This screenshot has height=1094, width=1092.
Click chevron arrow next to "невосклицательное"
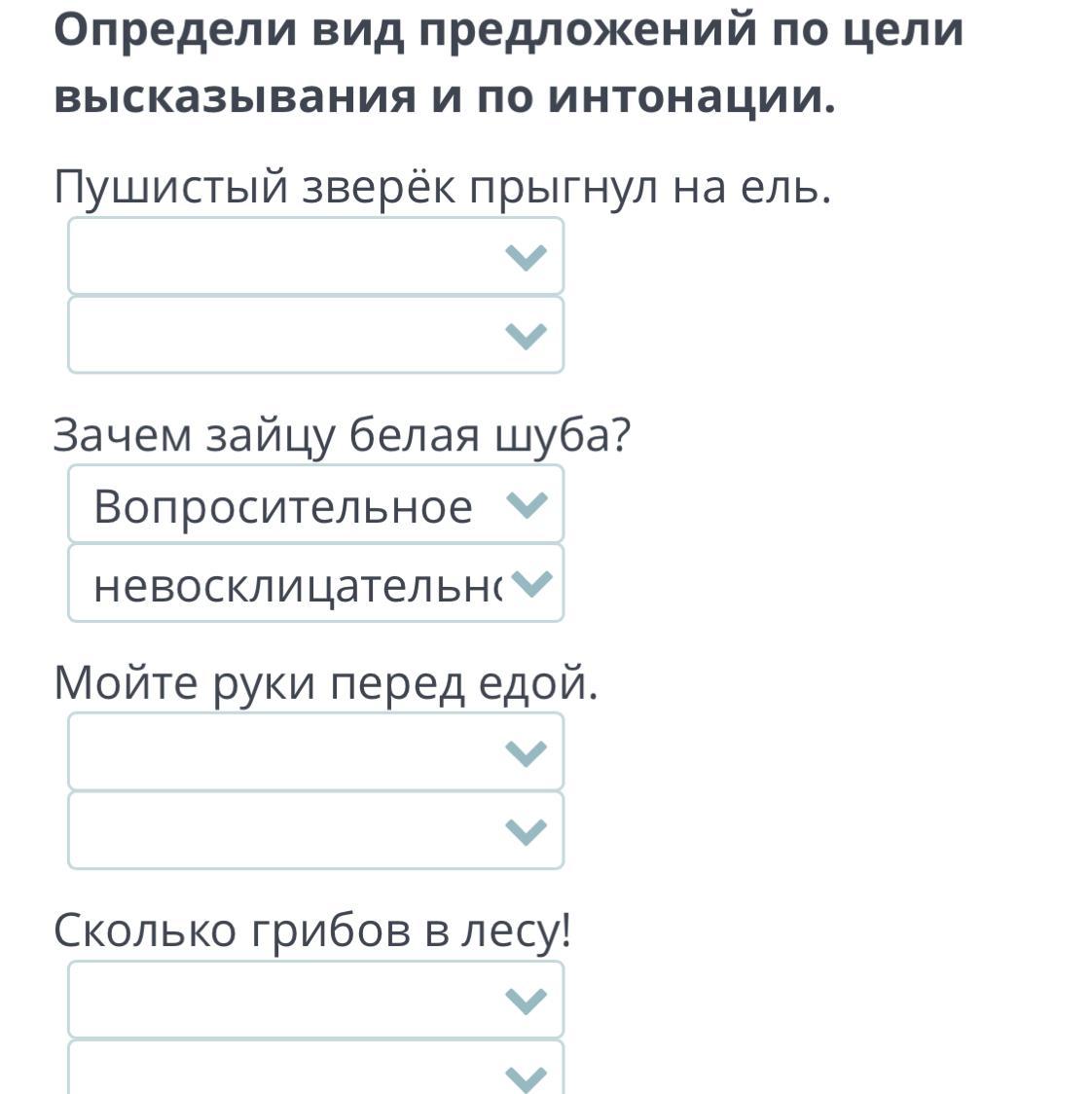[x=530, y=583]
